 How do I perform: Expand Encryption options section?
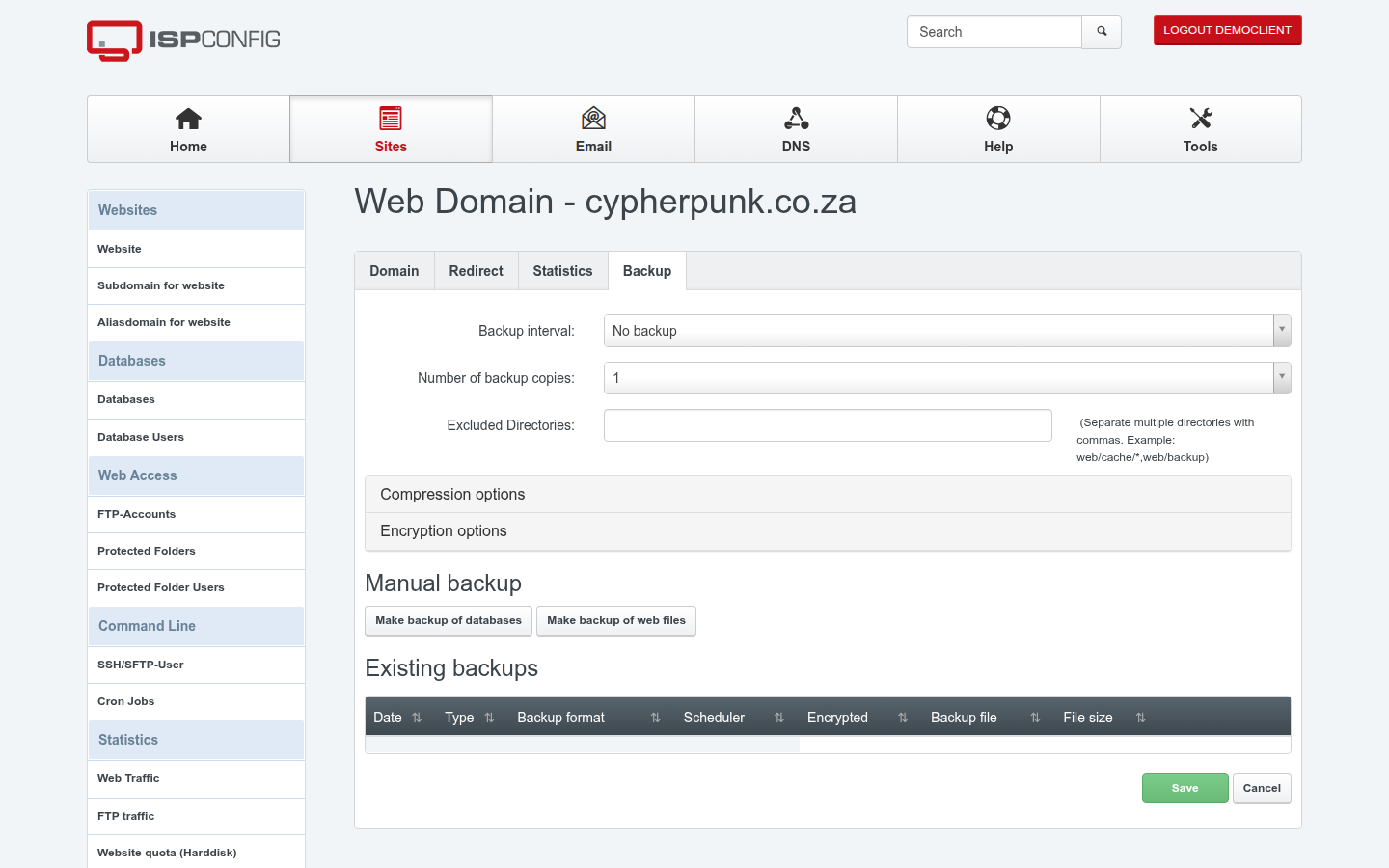pos(828,531)
